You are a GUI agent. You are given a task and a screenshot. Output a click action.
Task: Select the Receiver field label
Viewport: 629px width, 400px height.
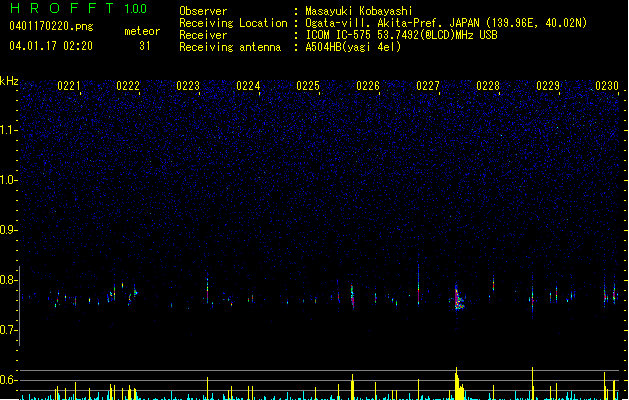tap(203, 35)
